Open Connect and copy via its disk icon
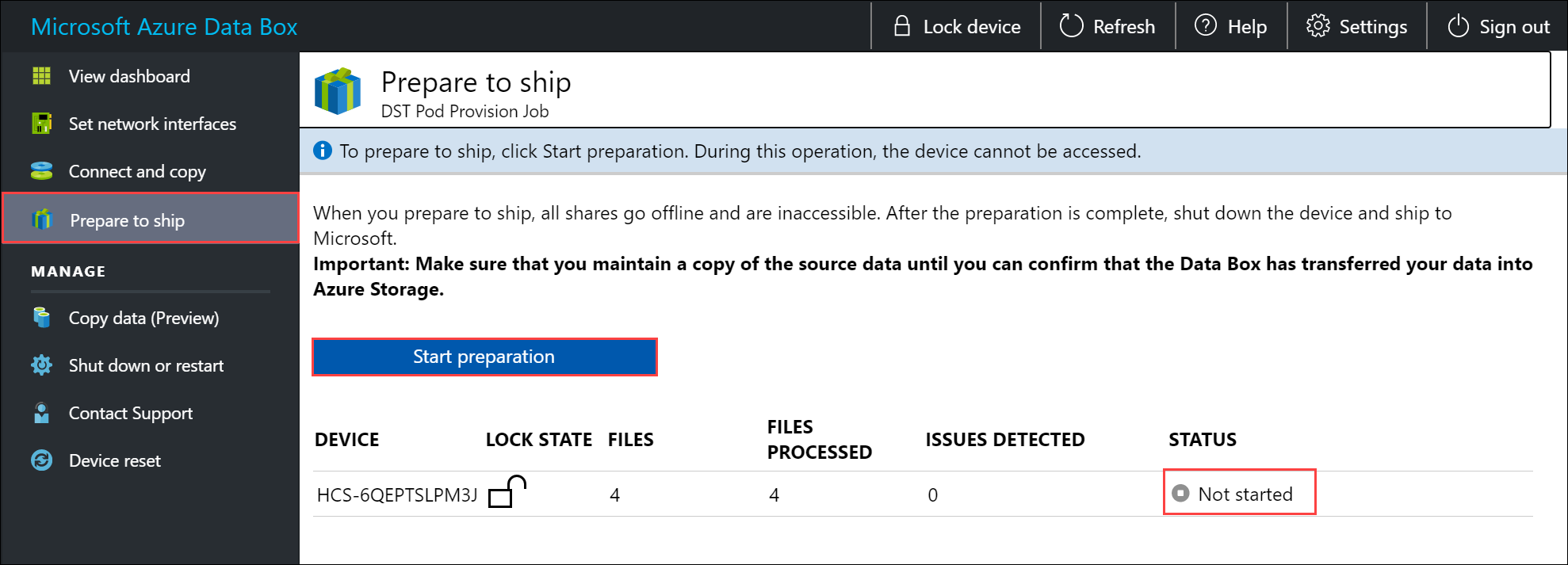Image resolution: width=1568 pixels, height=565 pixels. (41, 171)
